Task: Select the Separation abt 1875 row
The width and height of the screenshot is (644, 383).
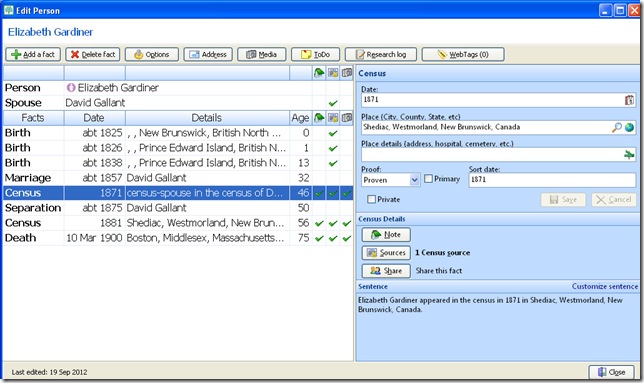Action: click(x=178, y=208)
